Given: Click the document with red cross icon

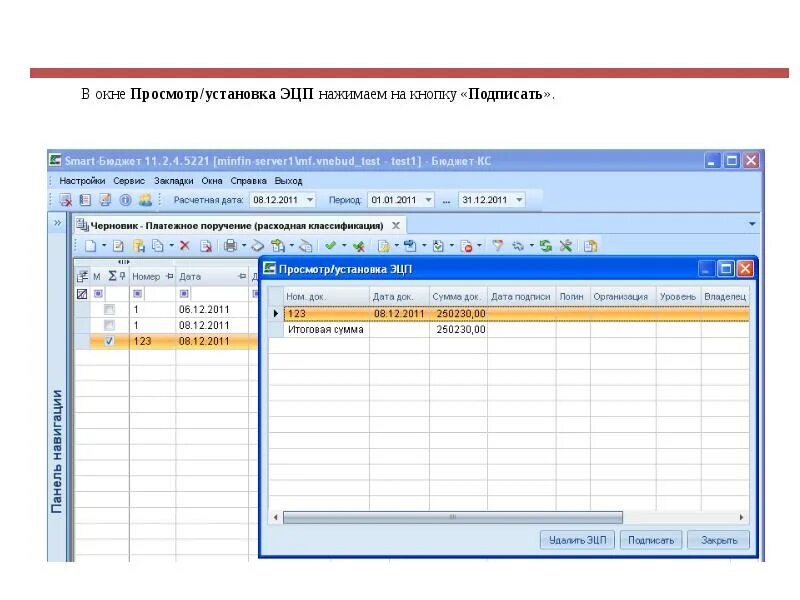Looking at the screenshot, I should (206, 246).
